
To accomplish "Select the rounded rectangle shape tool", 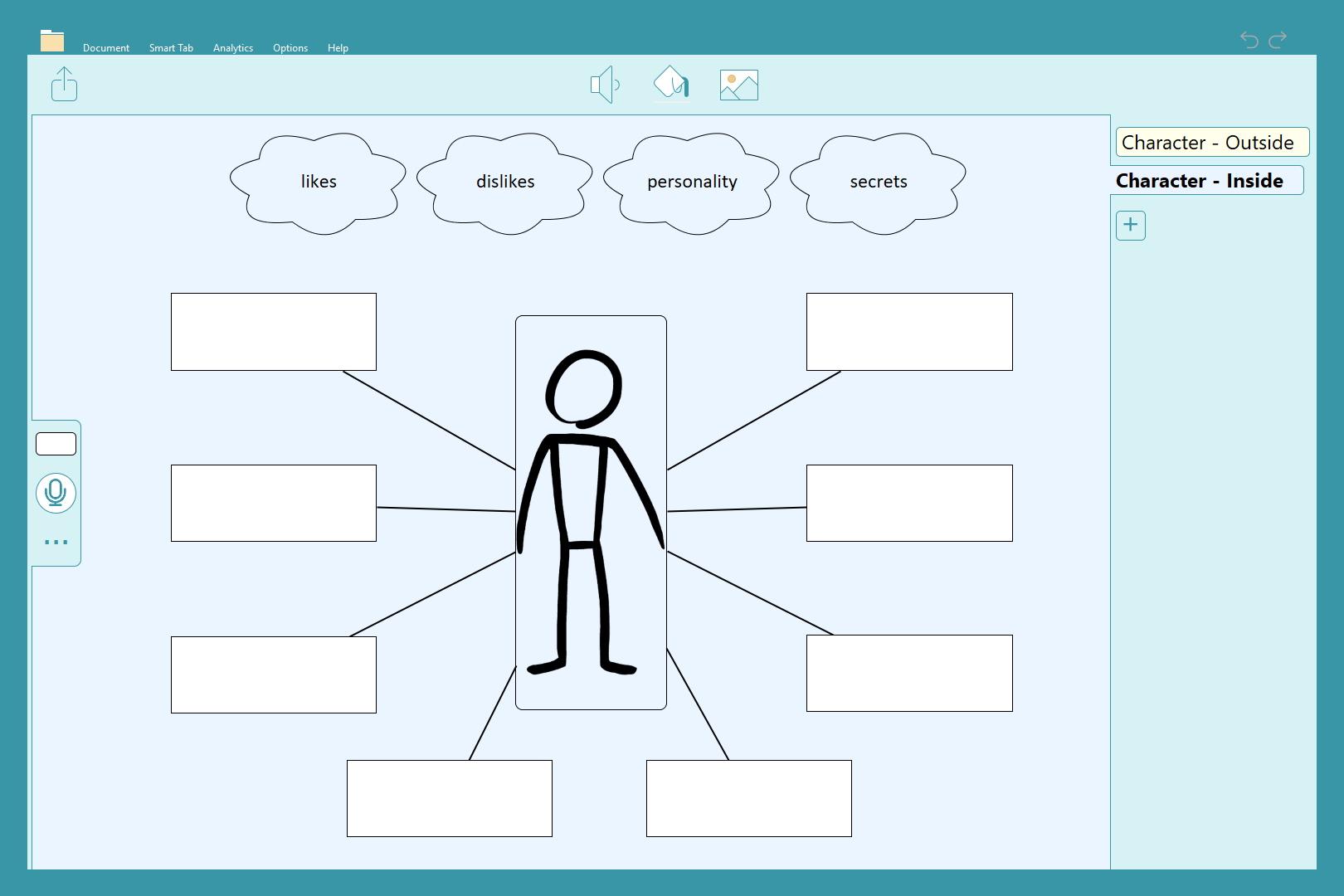I will [56, 444].
